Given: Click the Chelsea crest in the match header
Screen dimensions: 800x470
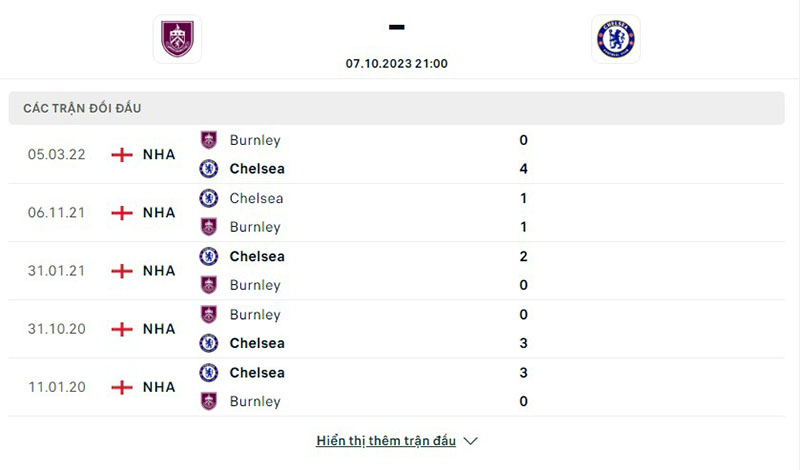Looking at the screenshot, I should coord(615,39).
